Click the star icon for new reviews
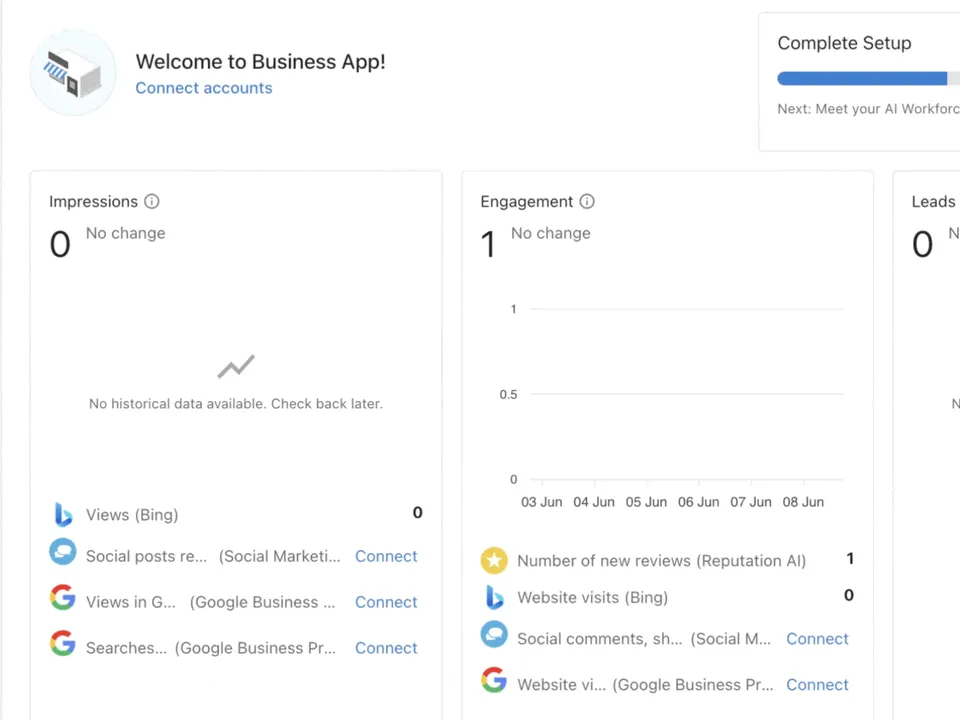960x720 pixels. pyautogui.click(x=494, y=560)
